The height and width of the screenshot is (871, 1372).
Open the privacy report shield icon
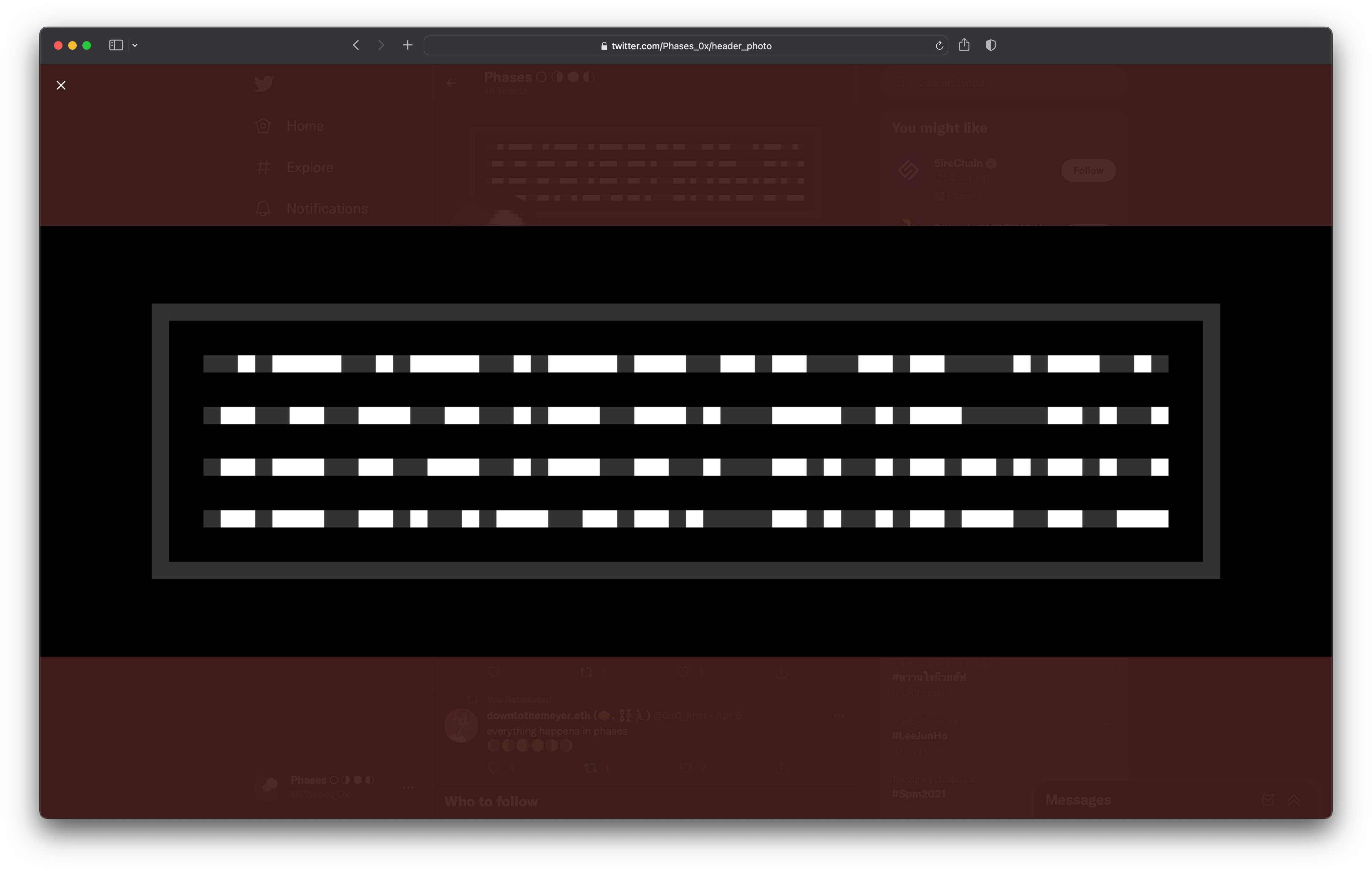(991, 45)
